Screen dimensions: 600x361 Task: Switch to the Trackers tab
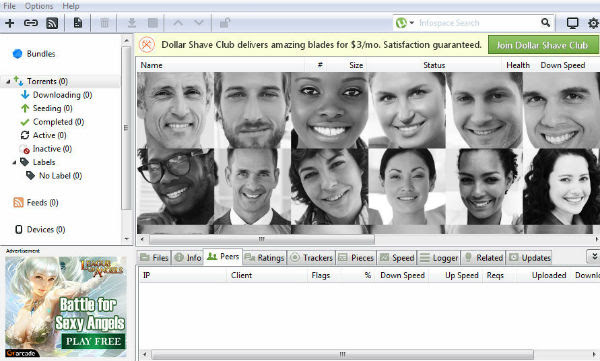click(311, 258)
